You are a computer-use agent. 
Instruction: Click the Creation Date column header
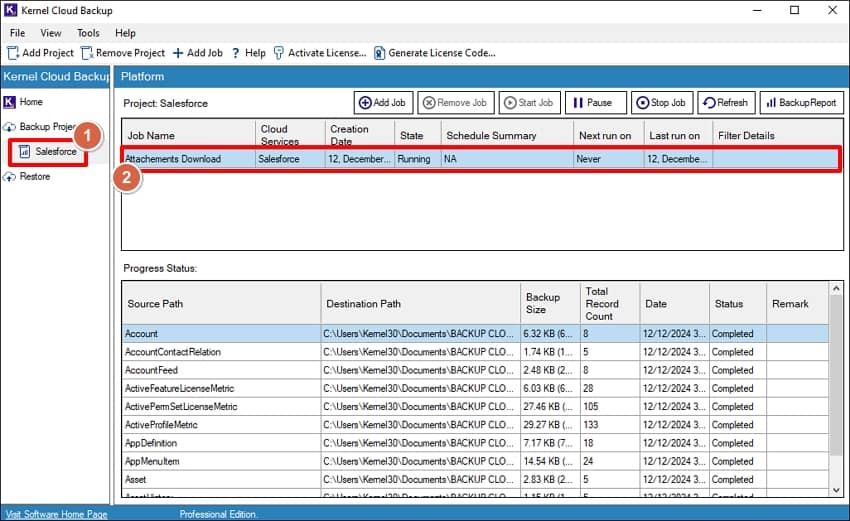[x=360, y=136]
